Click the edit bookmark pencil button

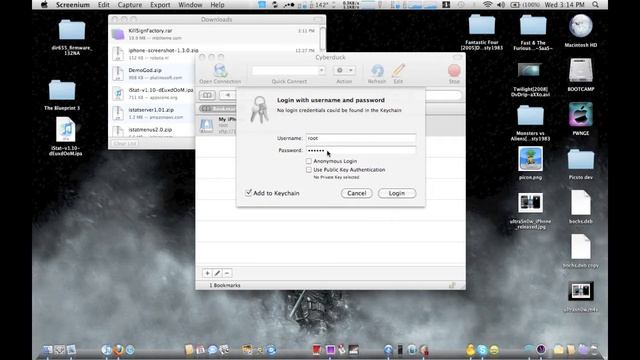[x=217, y=273]
